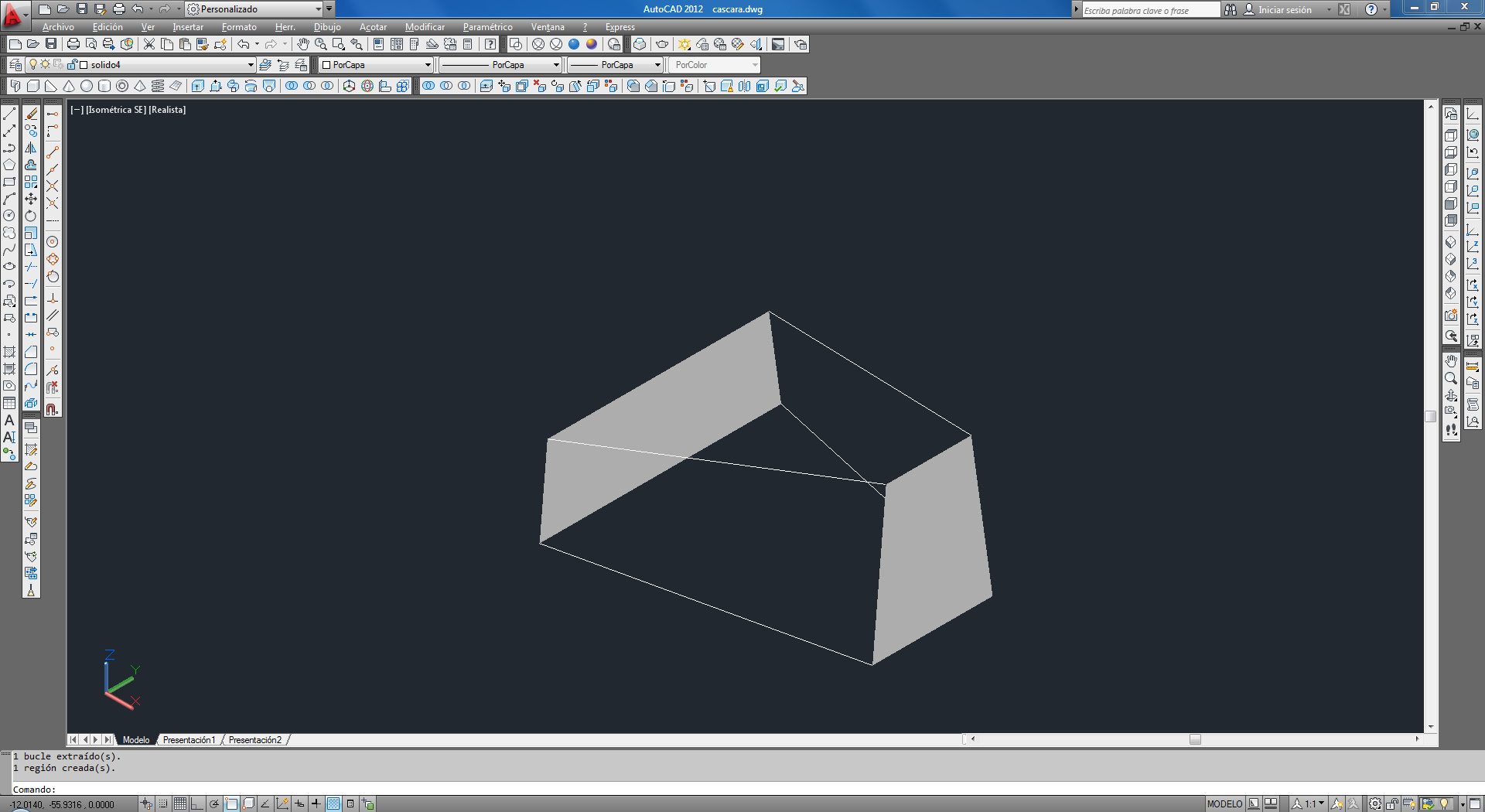The width and height of the screenshot is (1485, 812).
Task: Click the Cut scissors icon
Action: [x=149, y=44]
